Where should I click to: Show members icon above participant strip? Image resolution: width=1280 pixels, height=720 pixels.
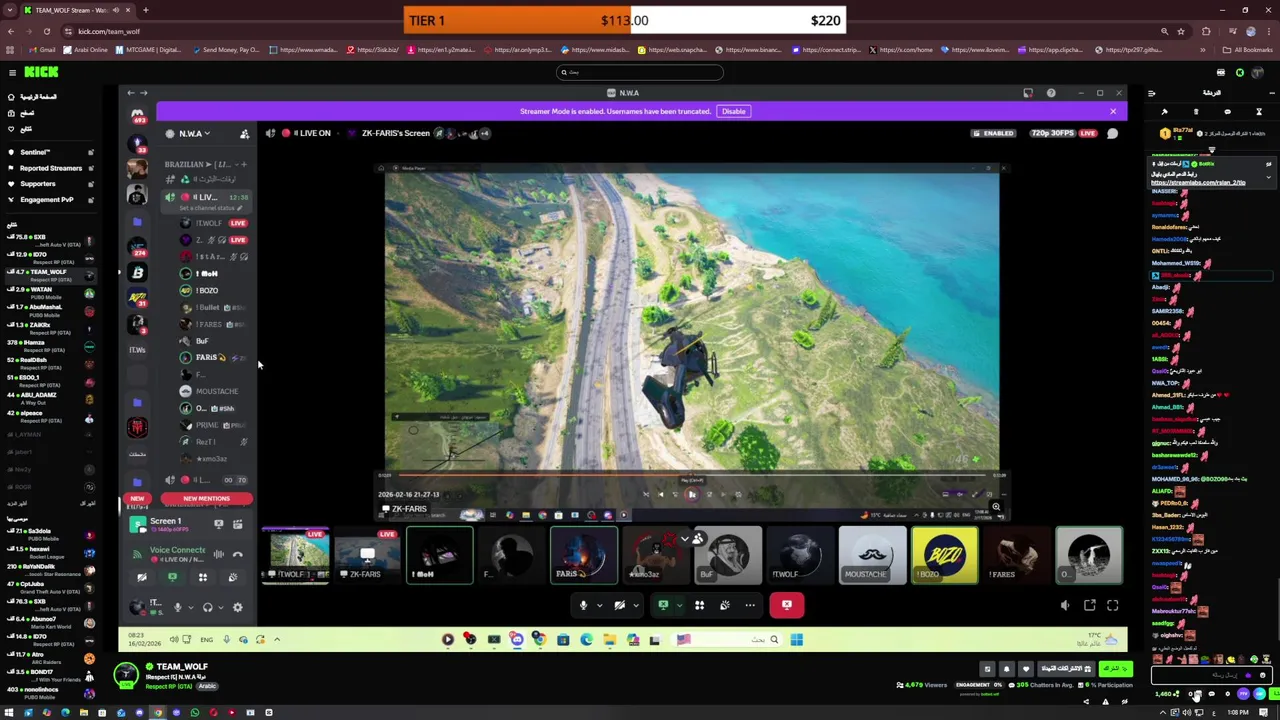(698, 539)
